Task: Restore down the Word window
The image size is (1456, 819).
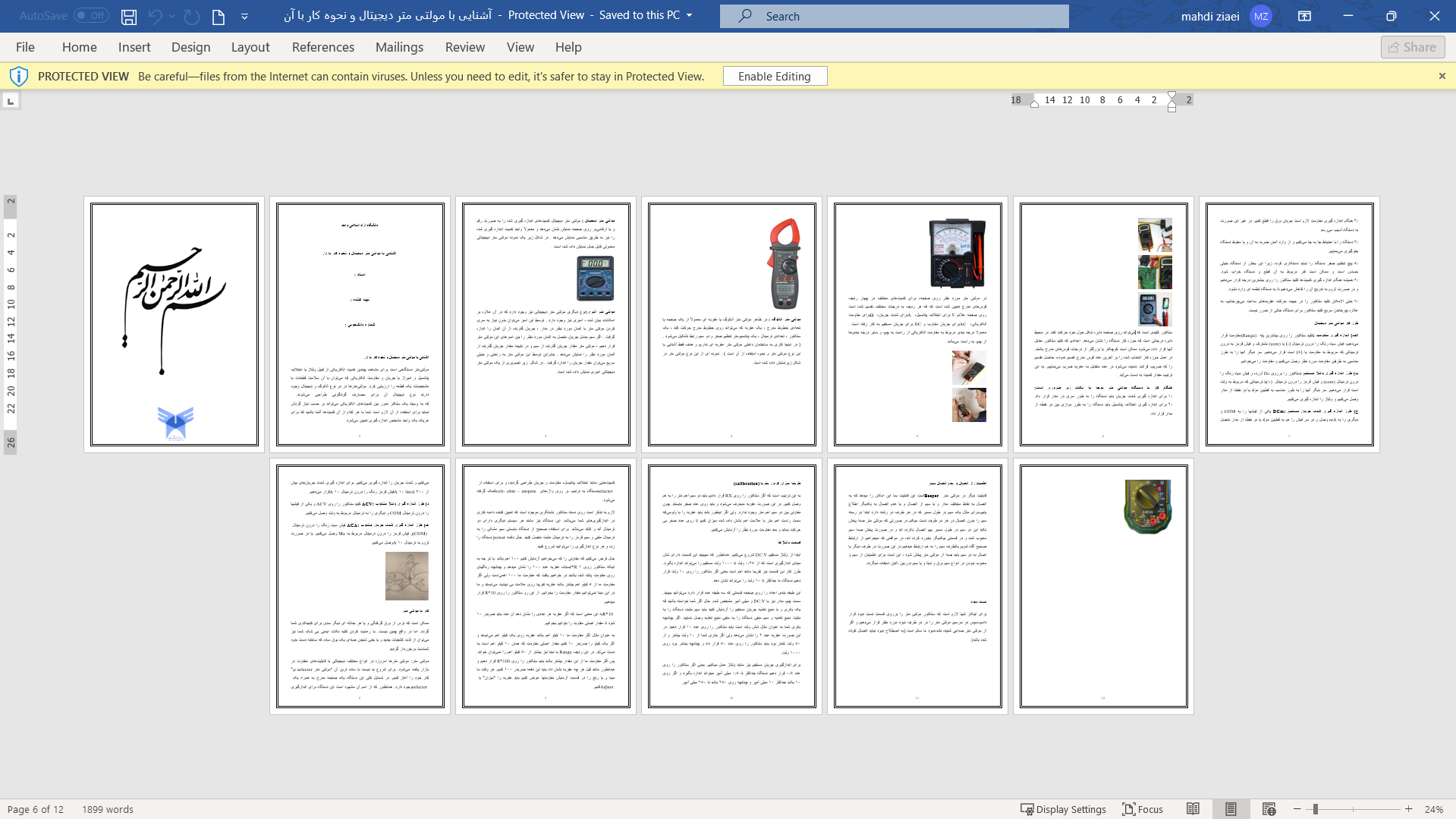Action: tap(1391, 16)
